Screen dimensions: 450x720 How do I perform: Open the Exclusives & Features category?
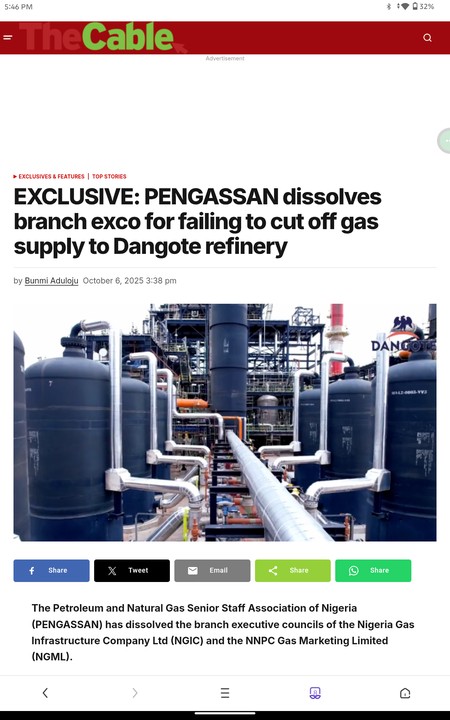[51, 176]
